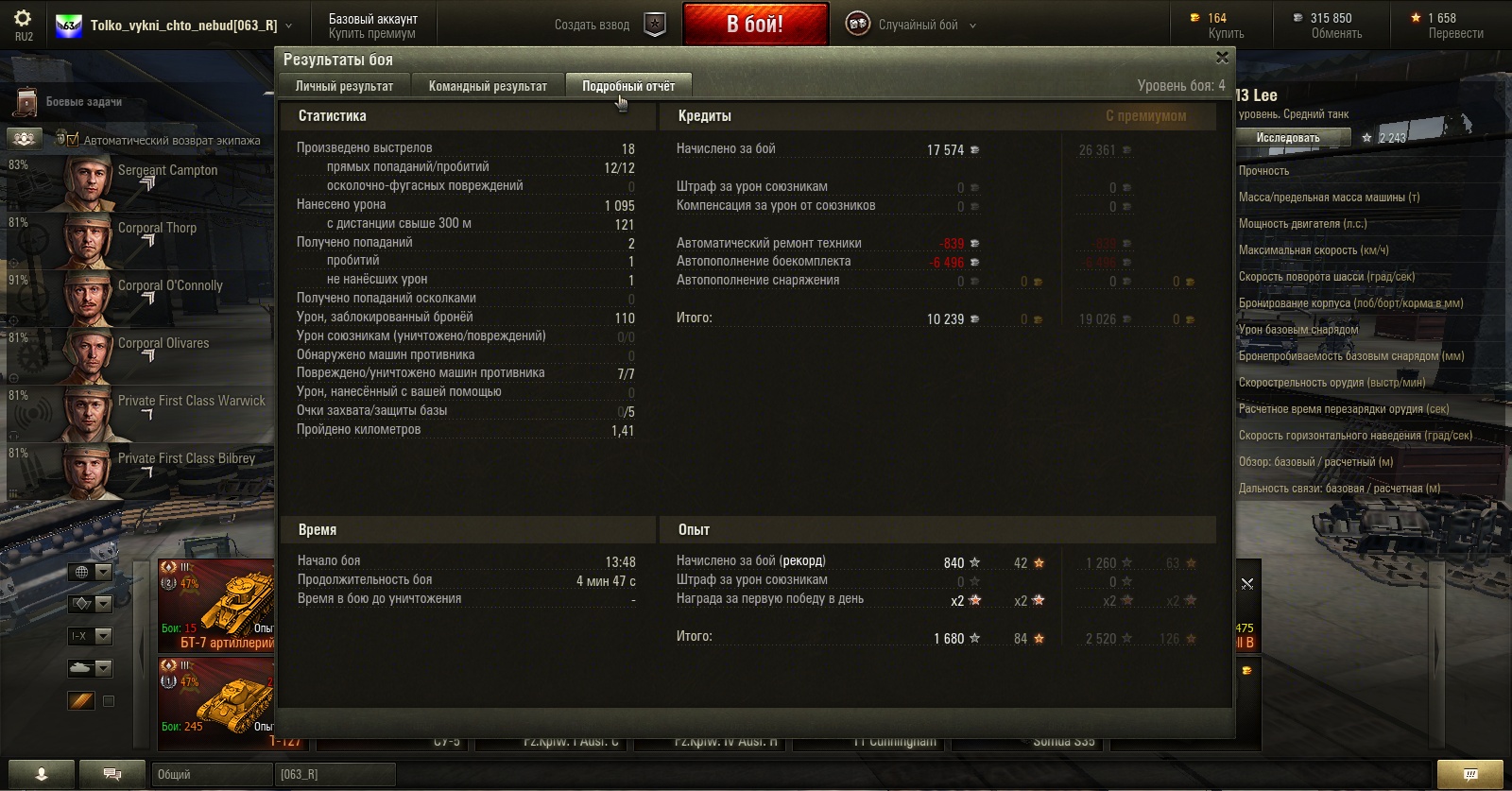Click the platoon creation badge icon
This screenshot has height=791, width=1512.
[655, 26]
